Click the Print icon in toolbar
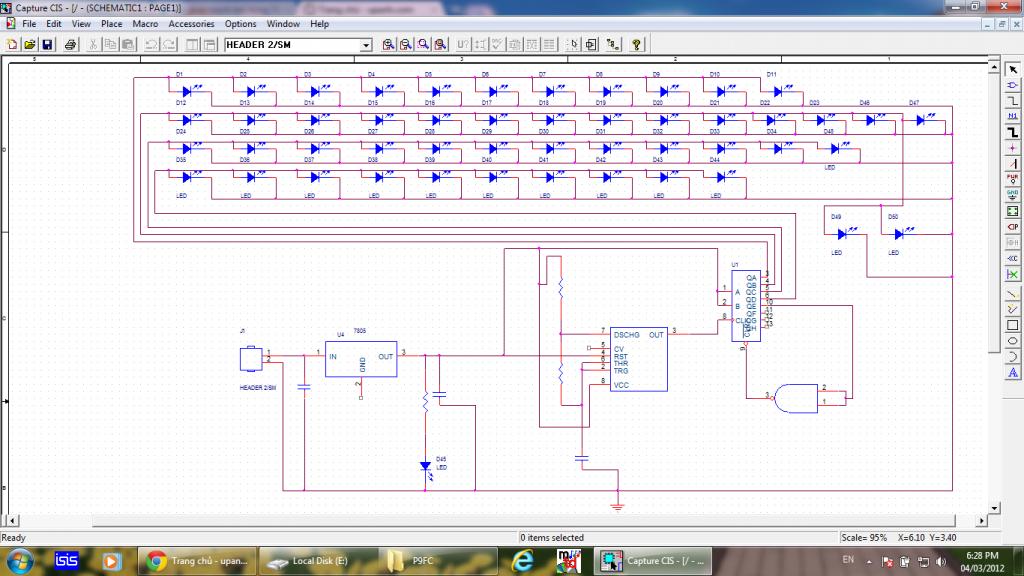 pyautogui.click(x=71, y=45)
